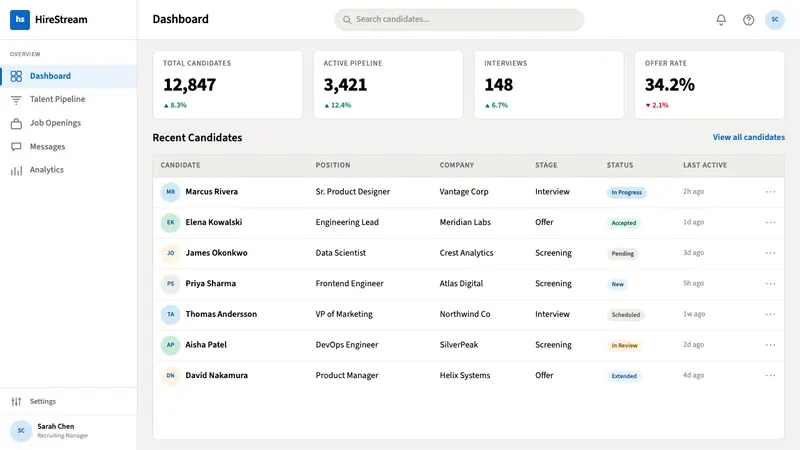Click the magnifier icon in search bar
The height and width of the screenshot is (450, 800).
(x=347, y=19)
